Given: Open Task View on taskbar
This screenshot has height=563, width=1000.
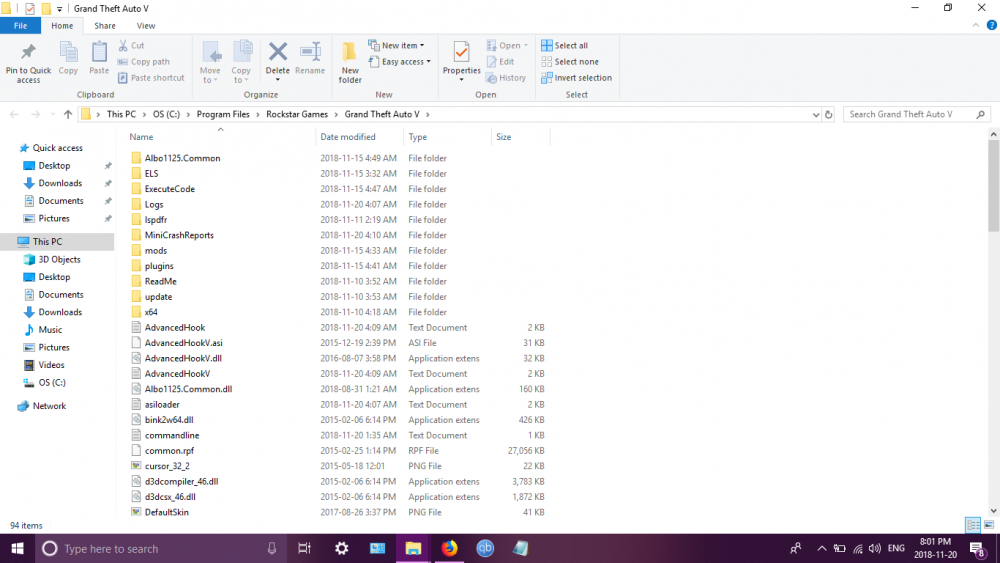Looking at the screenshot, I should pos(305,548).
